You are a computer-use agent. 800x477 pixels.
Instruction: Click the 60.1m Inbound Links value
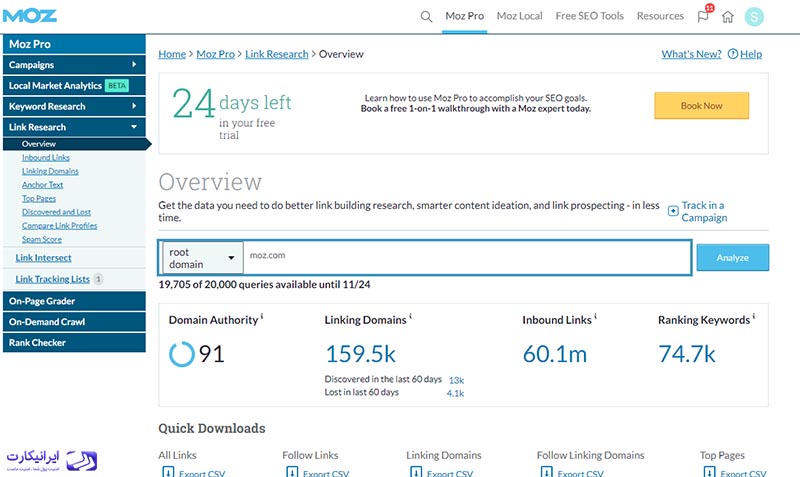coord(555,354)
